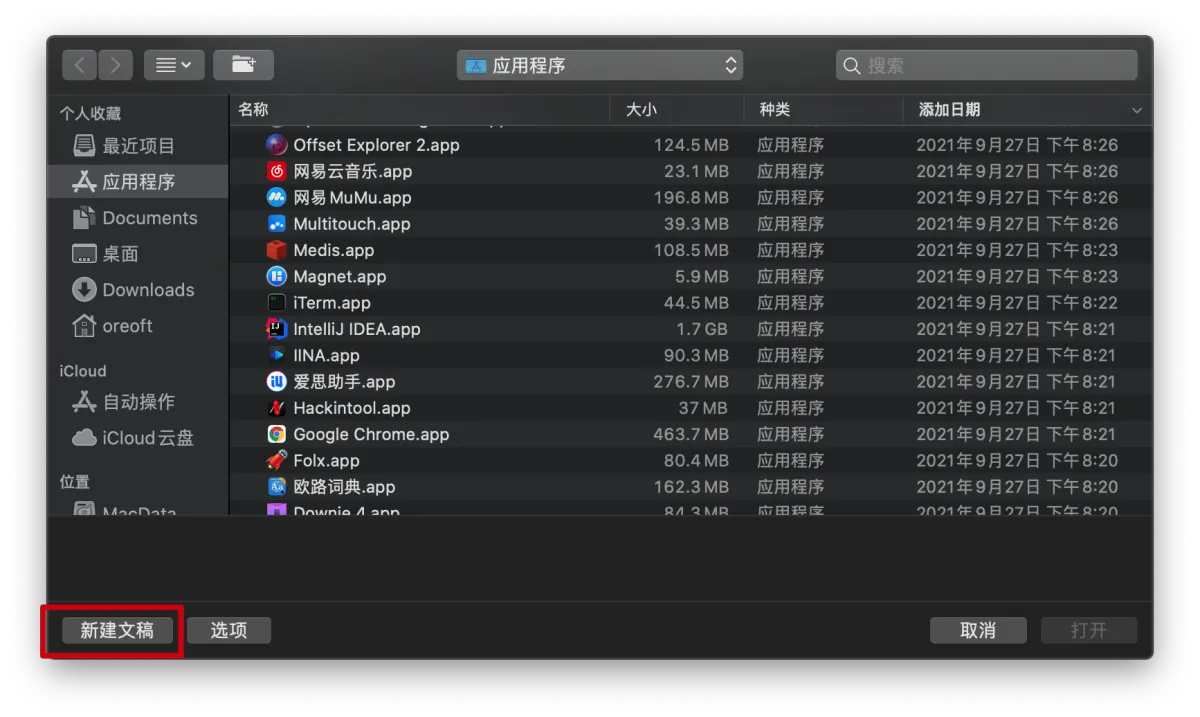Select the Medis.app red cube icon

pyautogui.click(x=277, y=250)
